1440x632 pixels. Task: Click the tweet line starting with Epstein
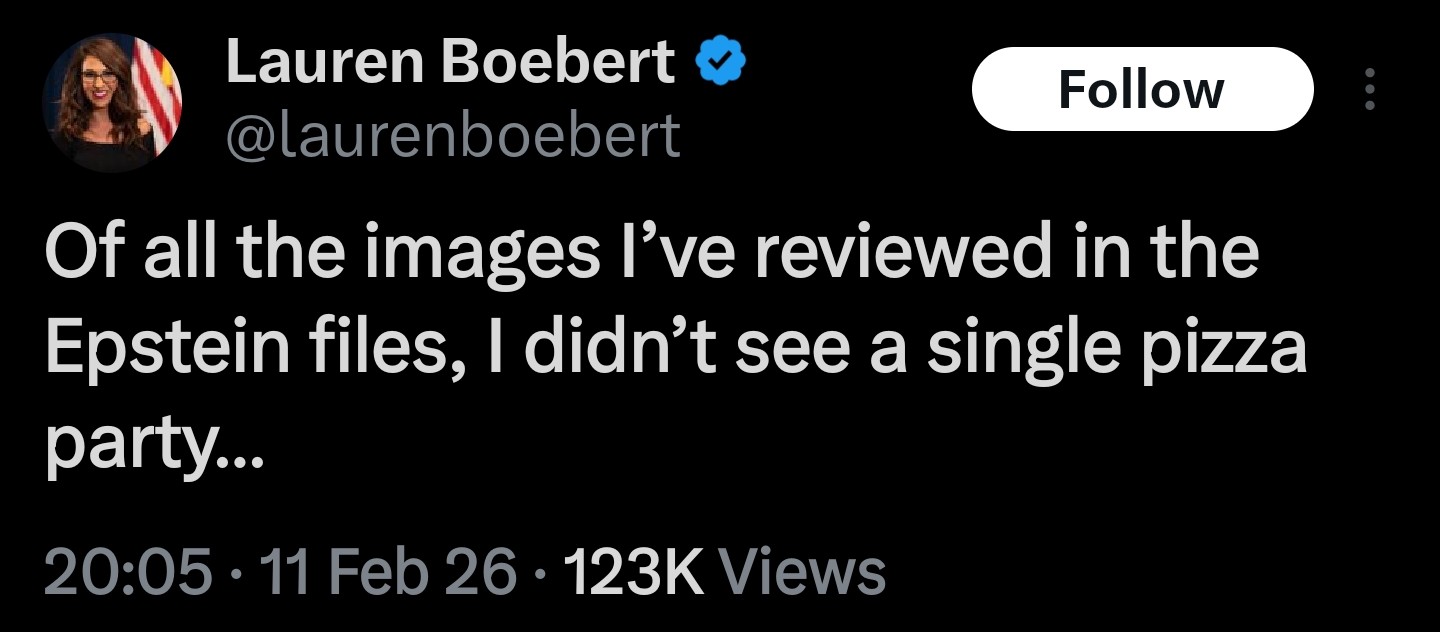(x=675, y=347)
